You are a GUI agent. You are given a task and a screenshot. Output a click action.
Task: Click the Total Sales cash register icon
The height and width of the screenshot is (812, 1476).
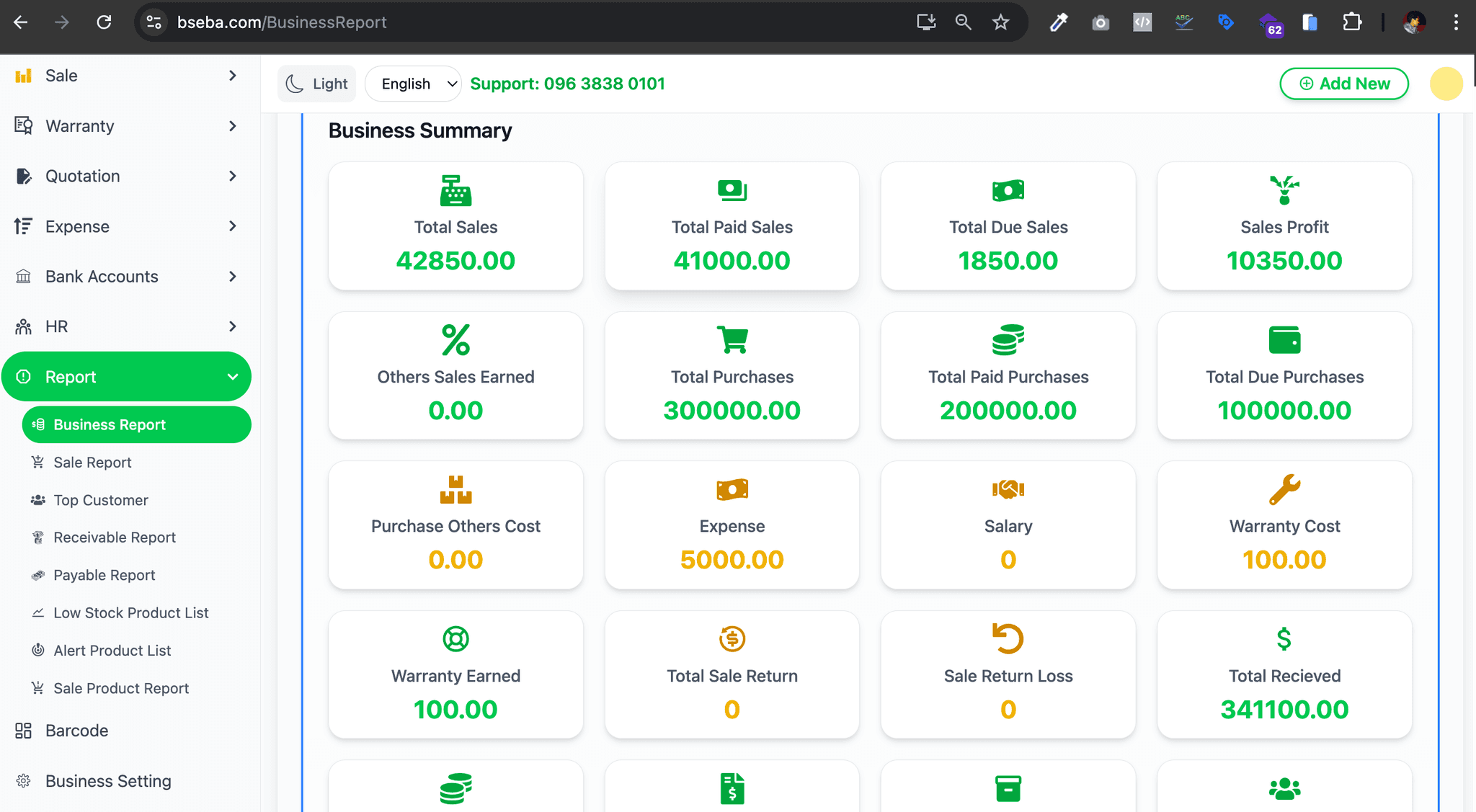coord(455,191)
